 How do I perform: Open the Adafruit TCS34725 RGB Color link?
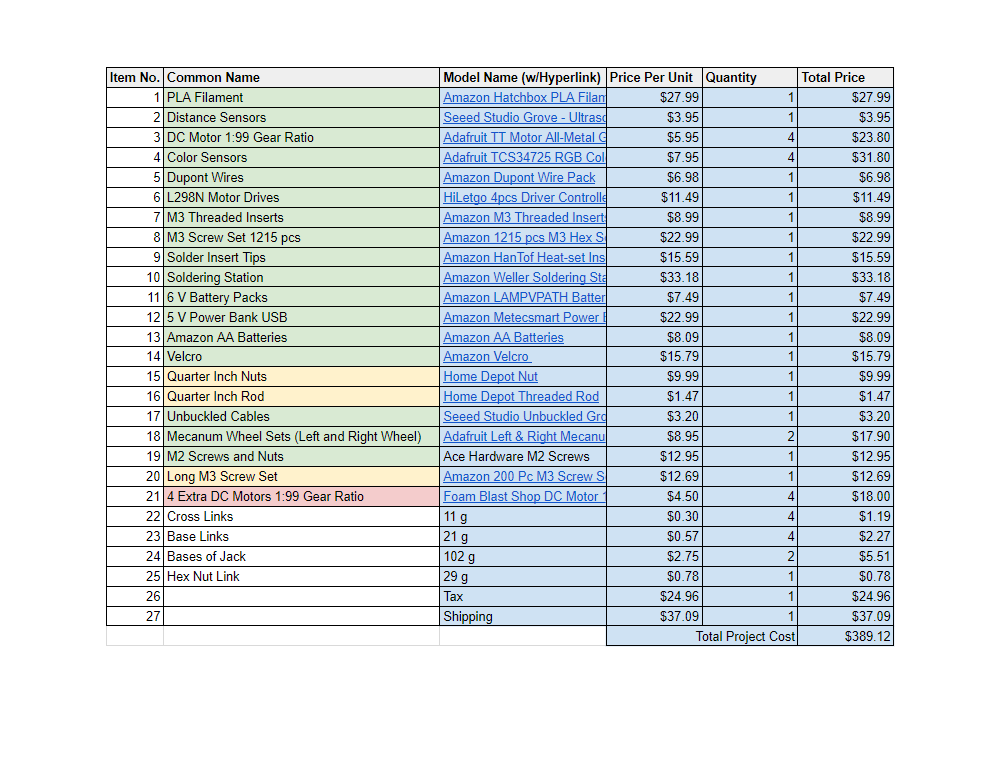point(524,157)
